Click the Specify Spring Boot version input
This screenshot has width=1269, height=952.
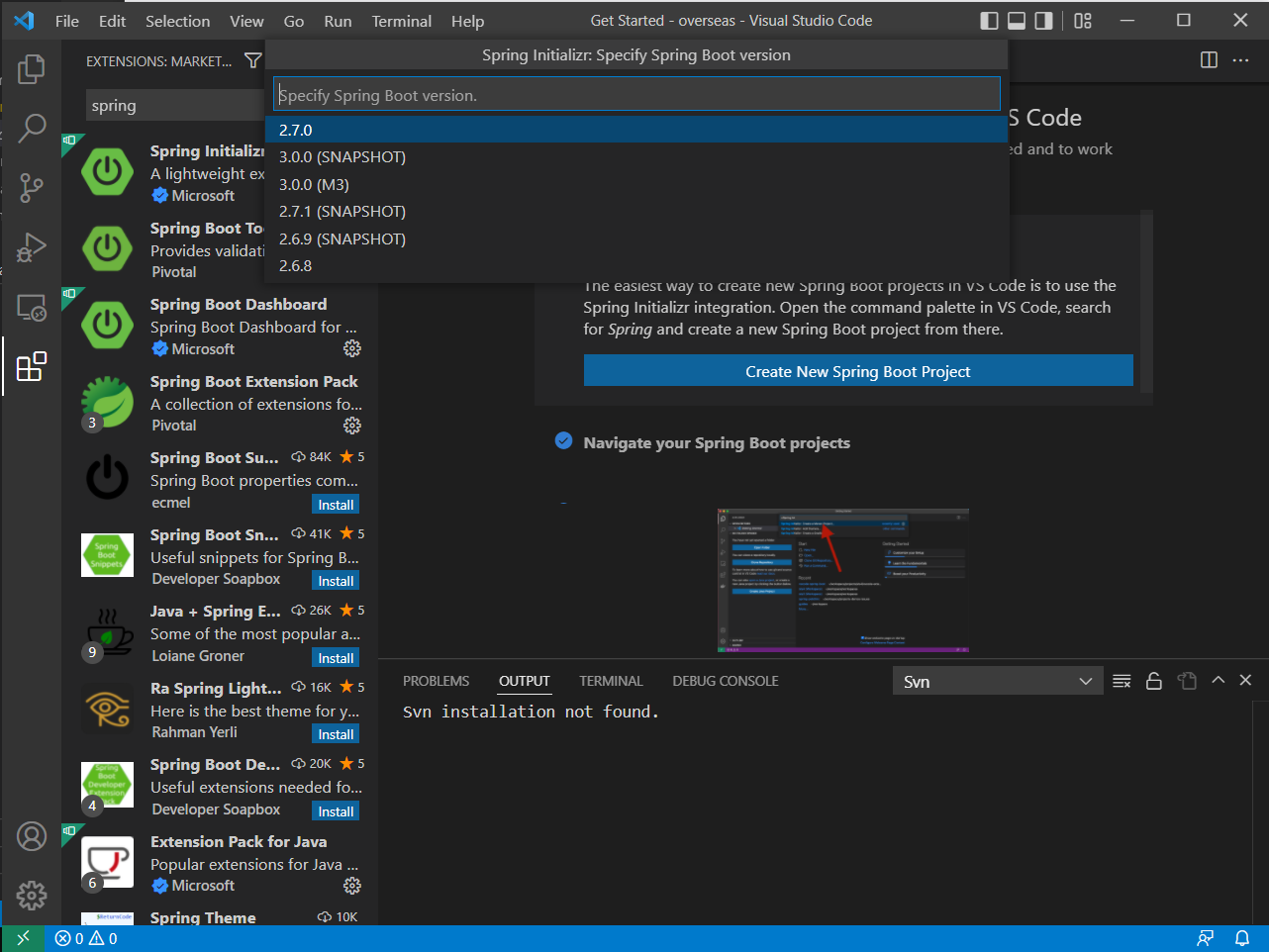coord(636,95)
